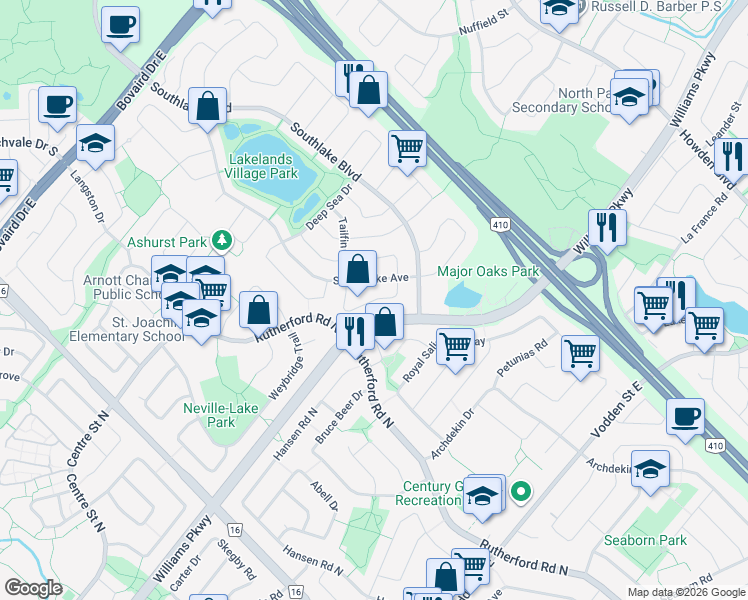Image resolution: width=748 pixels, height=600 pixels.
Task: Click the Bruce Beer Dr street label
Action: (x=339, y=417)
